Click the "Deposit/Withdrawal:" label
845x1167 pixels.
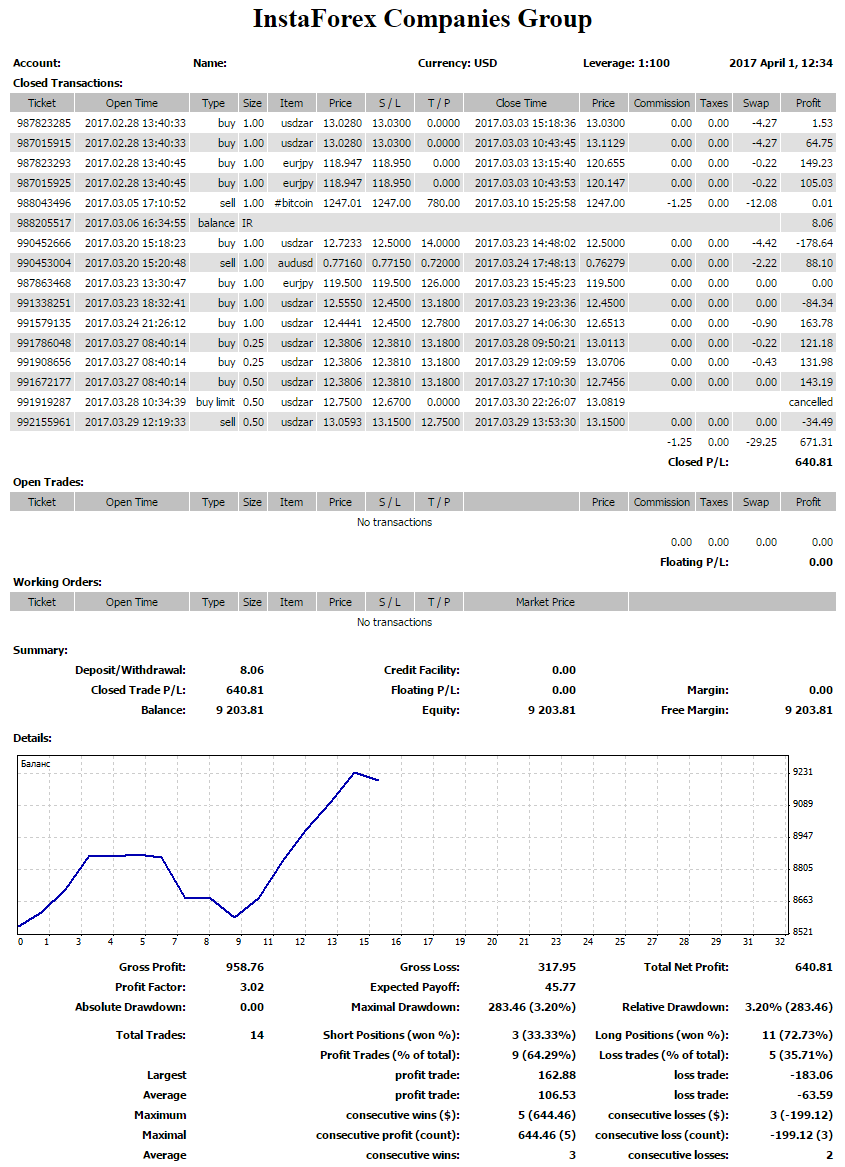[130, 671]
